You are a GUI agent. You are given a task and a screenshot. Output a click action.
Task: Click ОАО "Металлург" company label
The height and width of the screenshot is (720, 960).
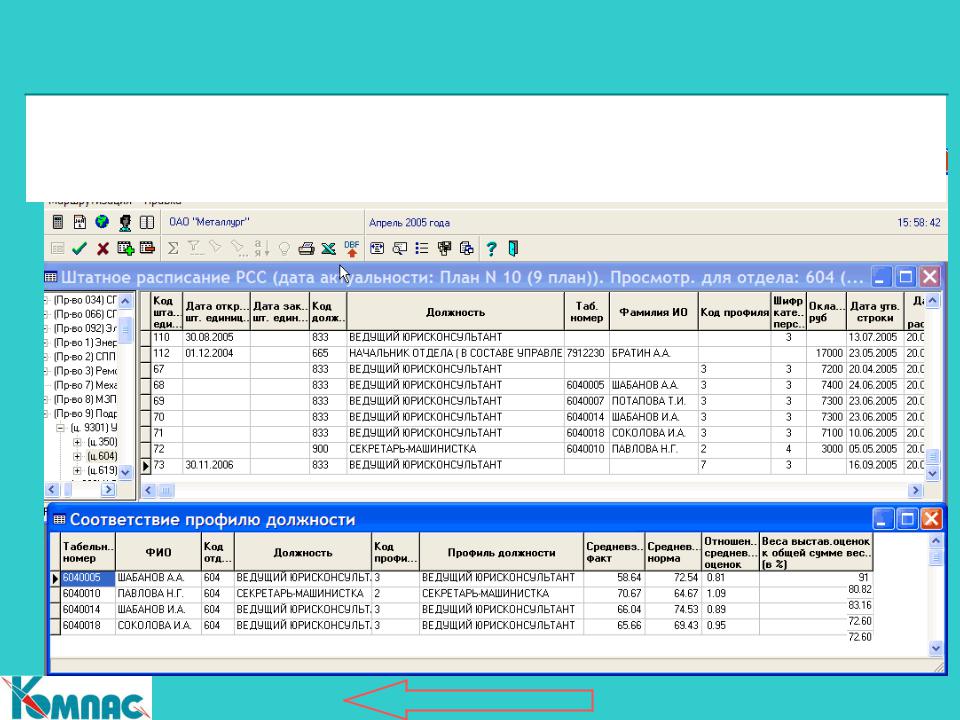click(x=209, y=222)
